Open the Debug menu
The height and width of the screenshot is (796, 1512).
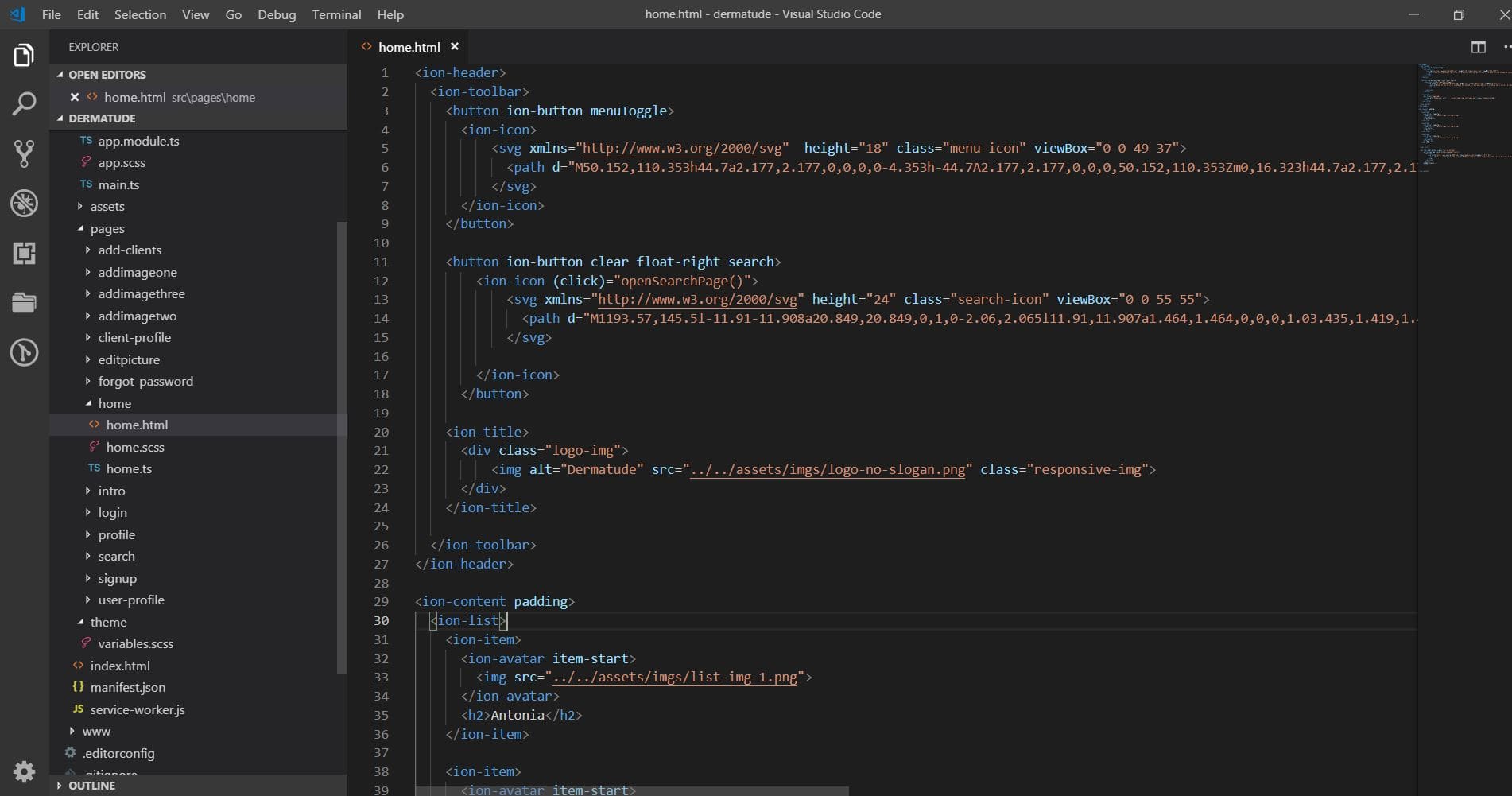(x=277, y=14)
